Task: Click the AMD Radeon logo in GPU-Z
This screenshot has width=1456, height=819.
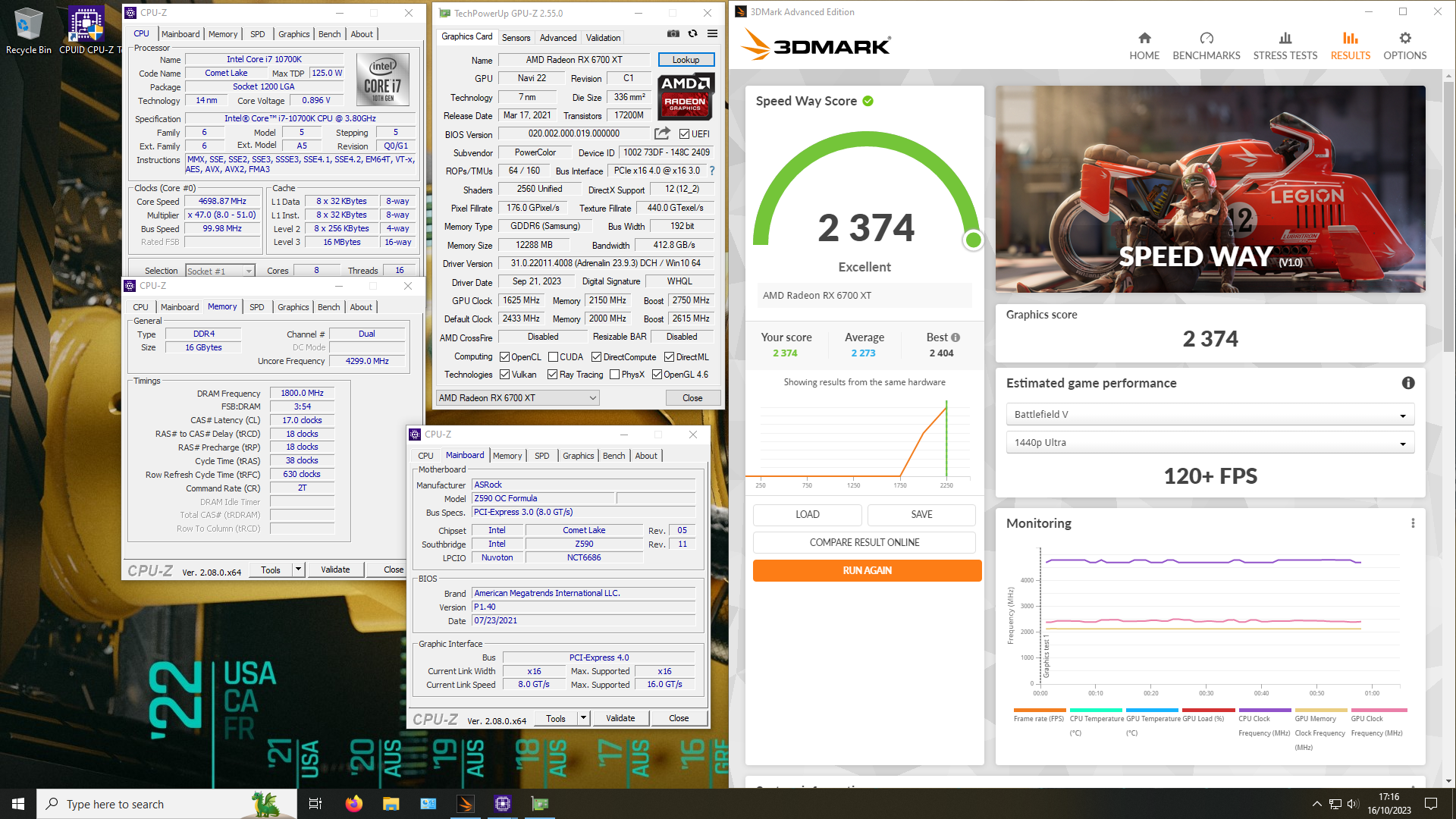Action: pos(686,96)
